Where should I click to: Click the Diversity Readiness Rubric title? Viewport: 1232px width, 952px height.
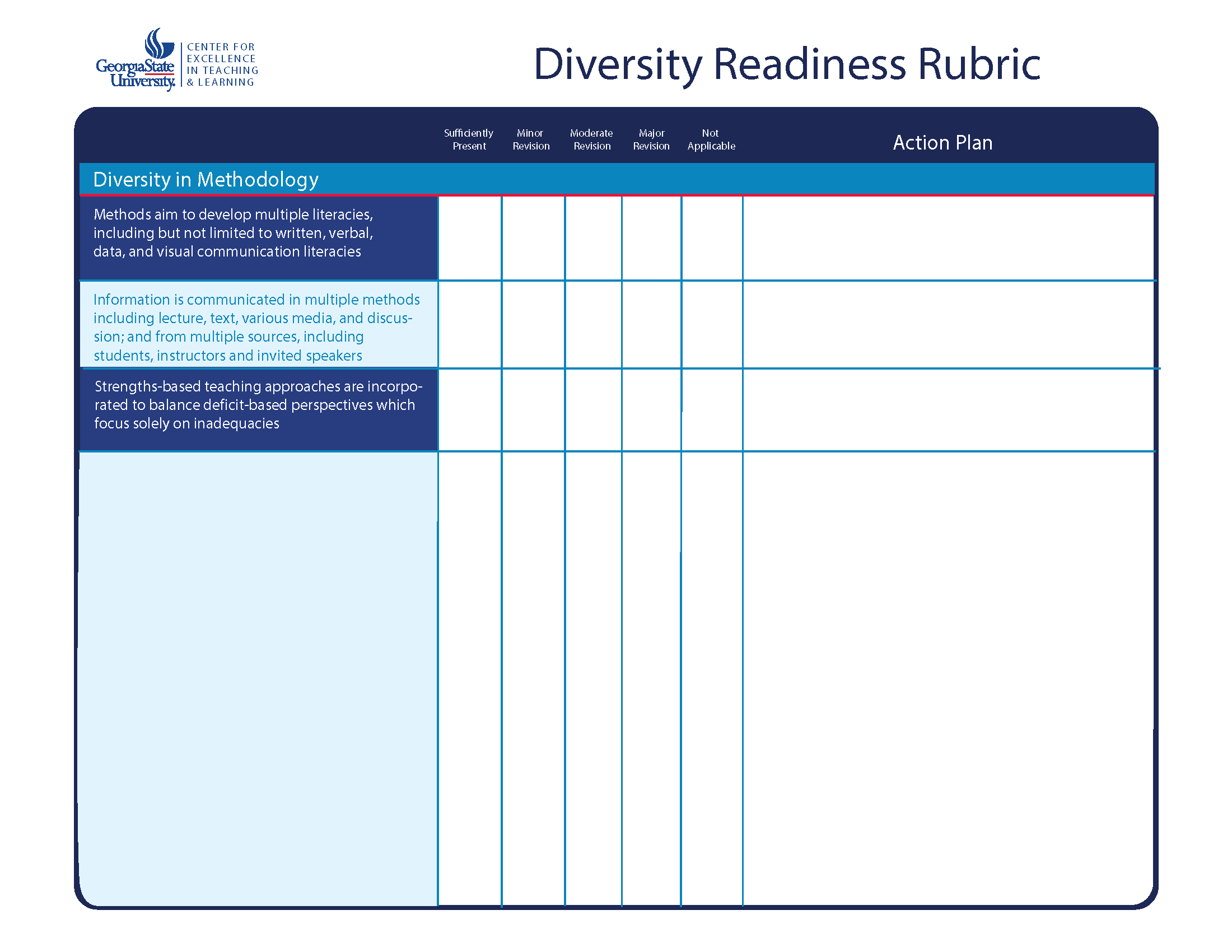[x=786, y=64]
